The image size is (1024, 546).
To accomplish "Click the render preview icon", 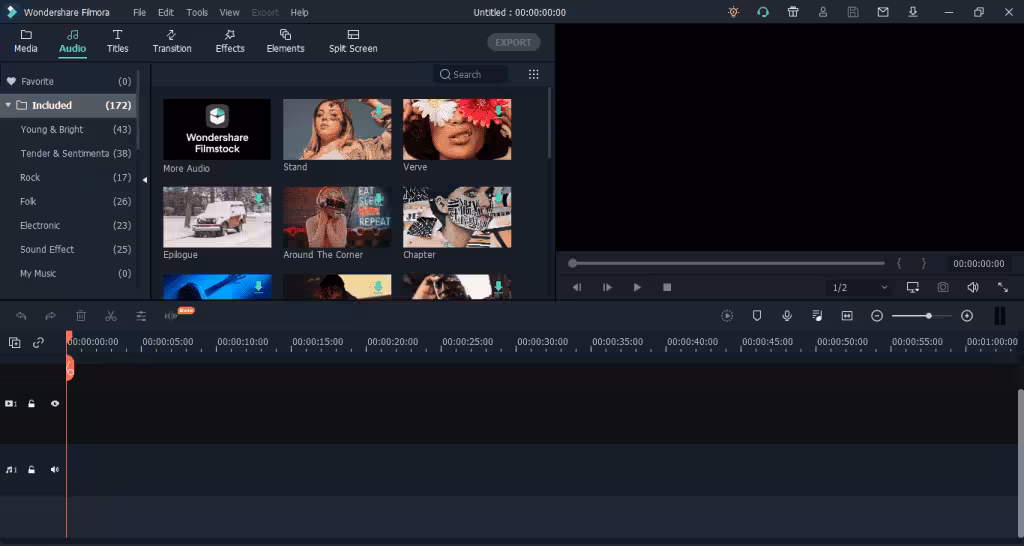I will click(727, 316).
